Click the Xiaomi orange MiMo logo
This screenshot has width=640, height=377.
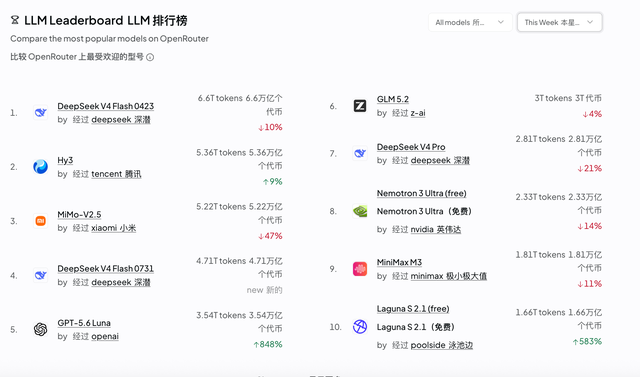point(40,221)
